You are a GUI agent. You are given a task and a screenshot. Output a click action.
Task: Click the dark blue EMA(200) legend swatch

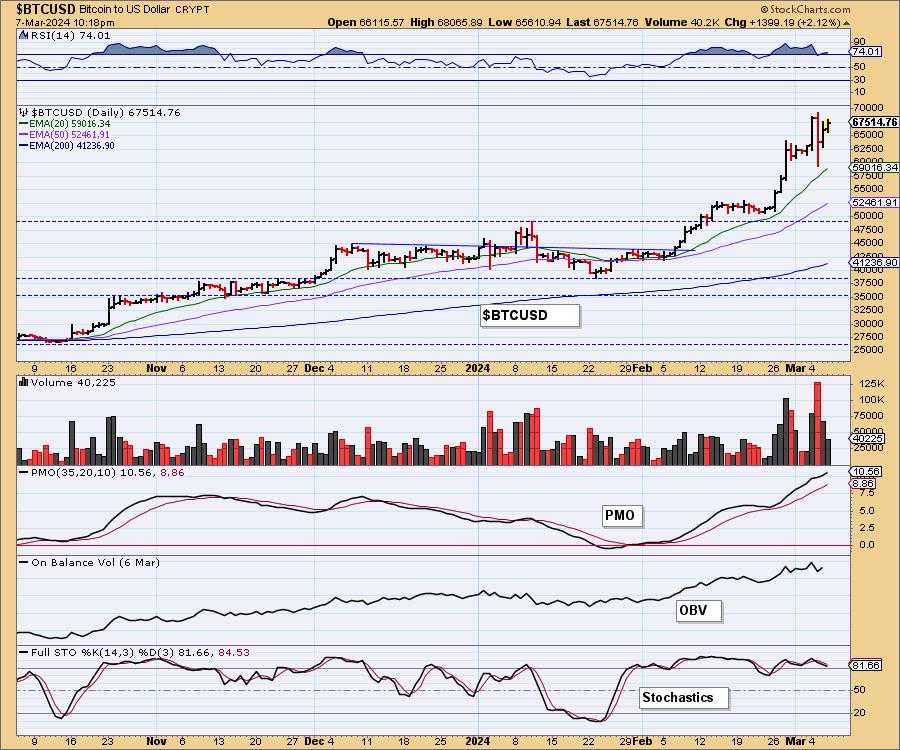pos(23,146)
